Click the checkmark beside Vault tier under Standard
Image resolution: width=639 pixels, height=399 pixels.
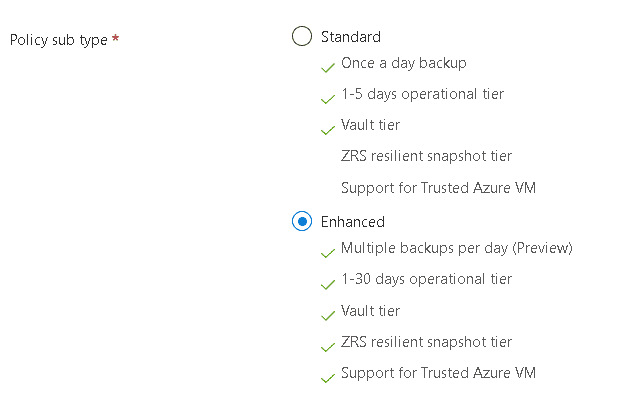[x=328, y=130]
